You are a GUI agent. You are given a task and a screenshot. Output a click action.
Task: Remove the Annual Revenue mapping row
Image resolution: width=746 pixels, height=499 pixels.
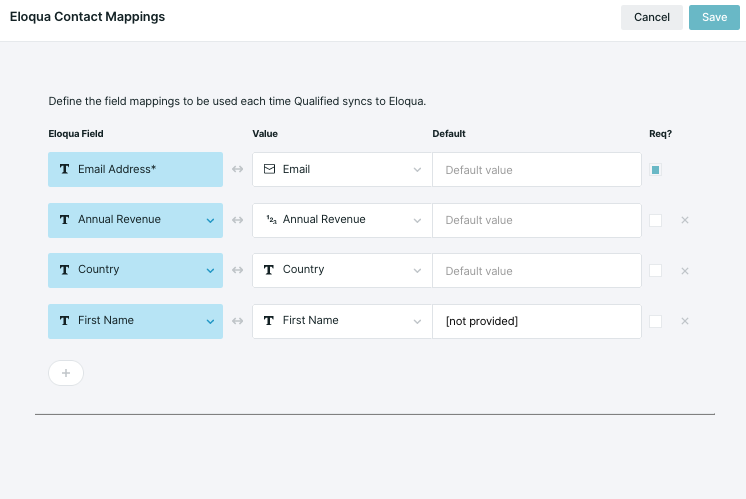coord(685,220)
